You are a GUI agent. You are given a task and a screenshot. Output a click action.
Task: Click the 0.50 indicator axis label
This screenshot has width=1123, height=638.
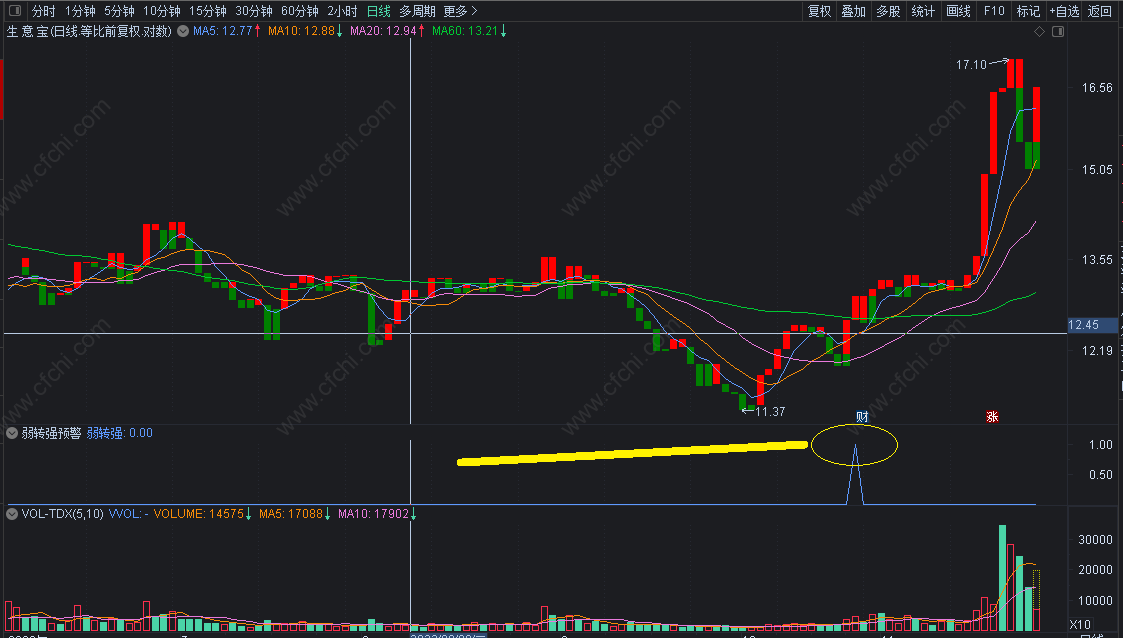[1101, 475]
